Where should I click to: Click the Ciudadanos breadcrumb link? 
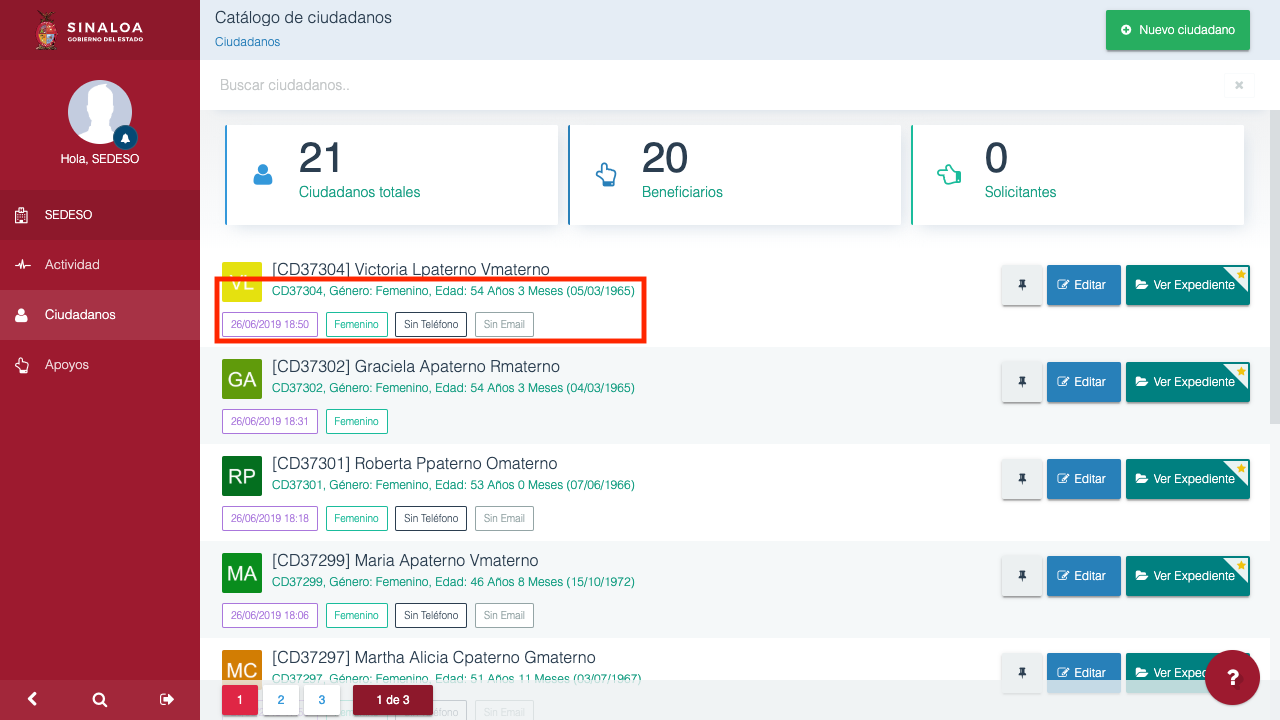point(247,42)
